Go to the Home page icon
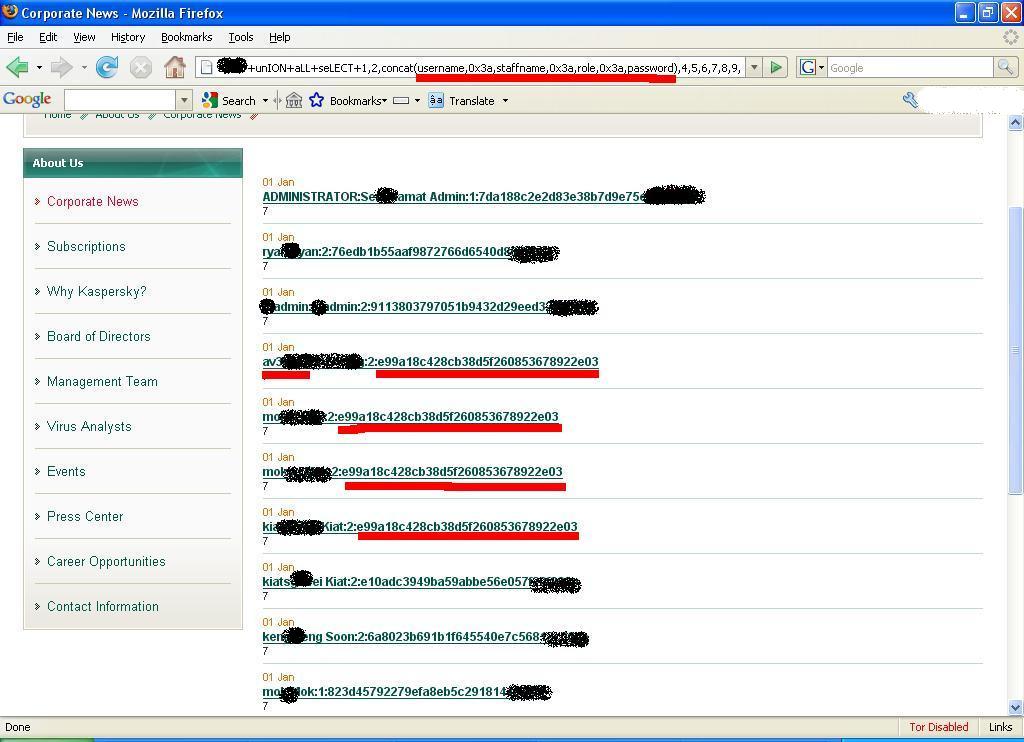The width and height of the screenshot is (1024, 742). tap(174, 67)
